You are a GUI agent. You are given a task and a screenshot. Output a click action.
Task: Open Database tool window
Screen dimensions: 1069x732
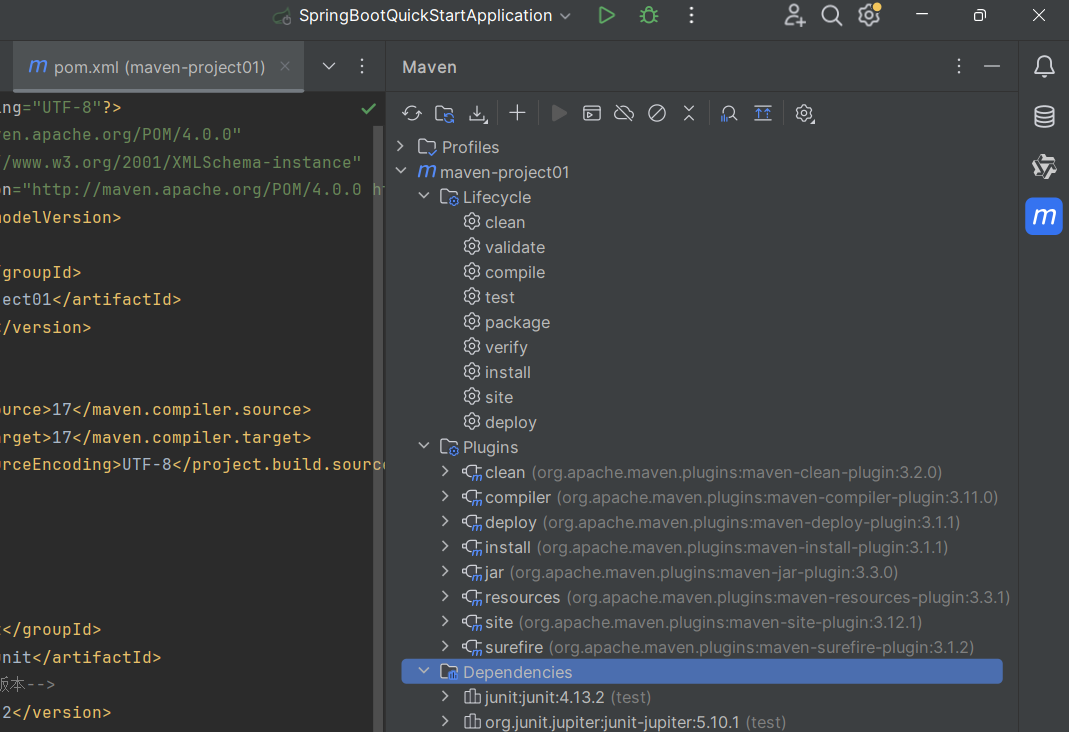1044,117
